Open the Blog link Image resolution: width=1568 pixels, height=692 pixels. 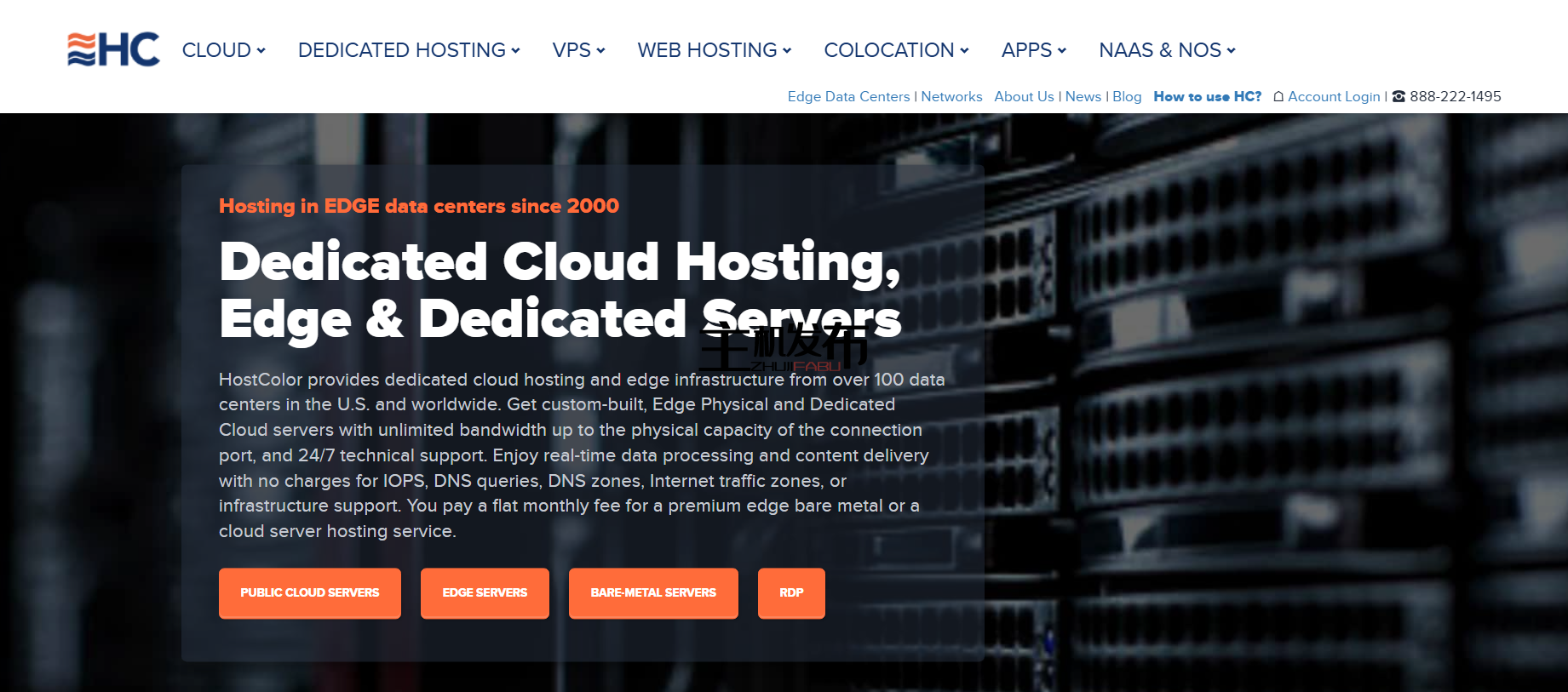point(1127,97)
